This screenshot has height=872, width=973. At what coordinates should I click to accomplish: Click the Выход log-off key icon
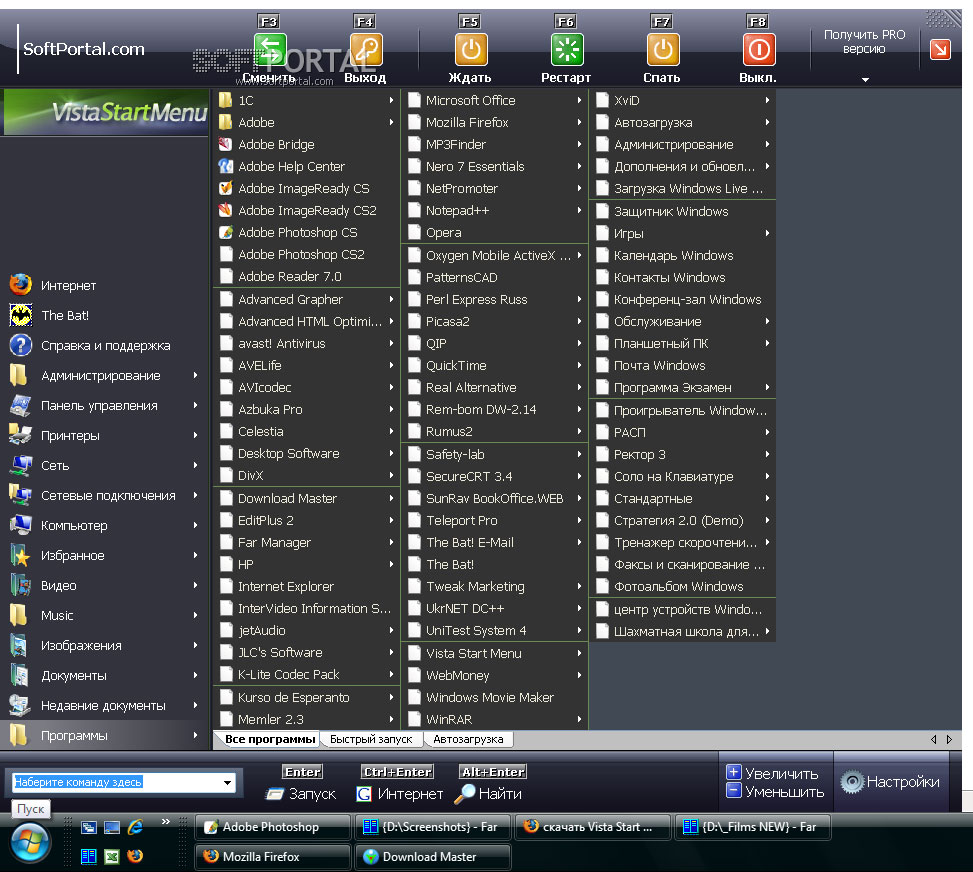pyautogui.click(x=365, y=50)
